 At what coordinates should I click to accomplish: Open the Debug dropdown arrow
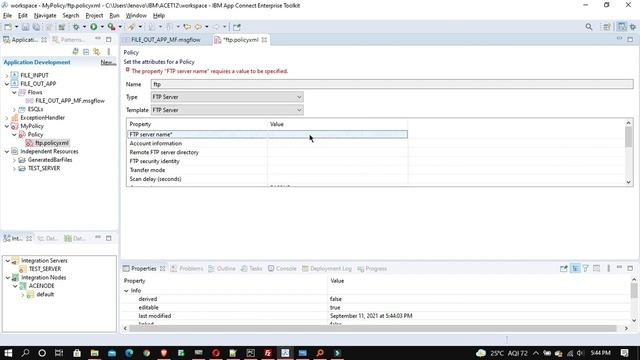pos(84,27)
